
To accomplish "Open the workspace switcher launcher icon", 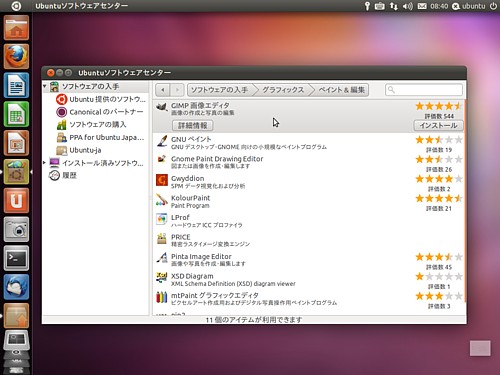I will (16, 340).
